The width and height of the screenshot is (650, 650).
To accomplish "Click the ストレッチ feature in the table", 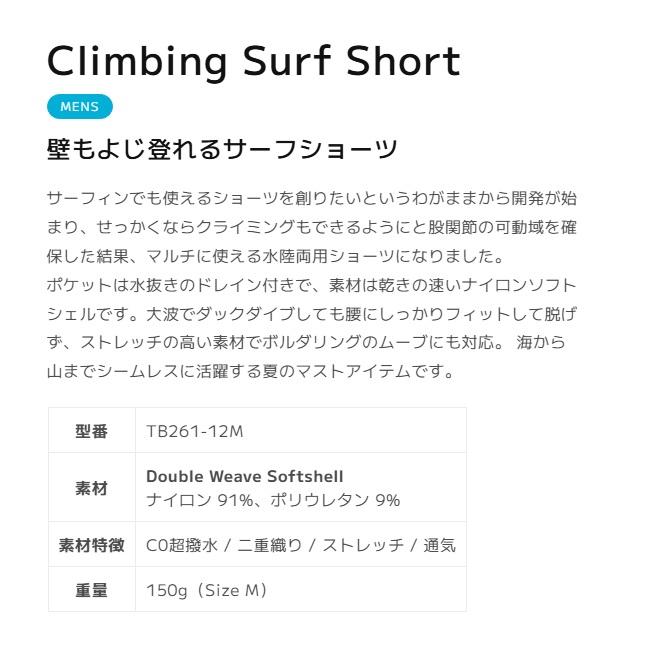I will click(x=362, y=546).
